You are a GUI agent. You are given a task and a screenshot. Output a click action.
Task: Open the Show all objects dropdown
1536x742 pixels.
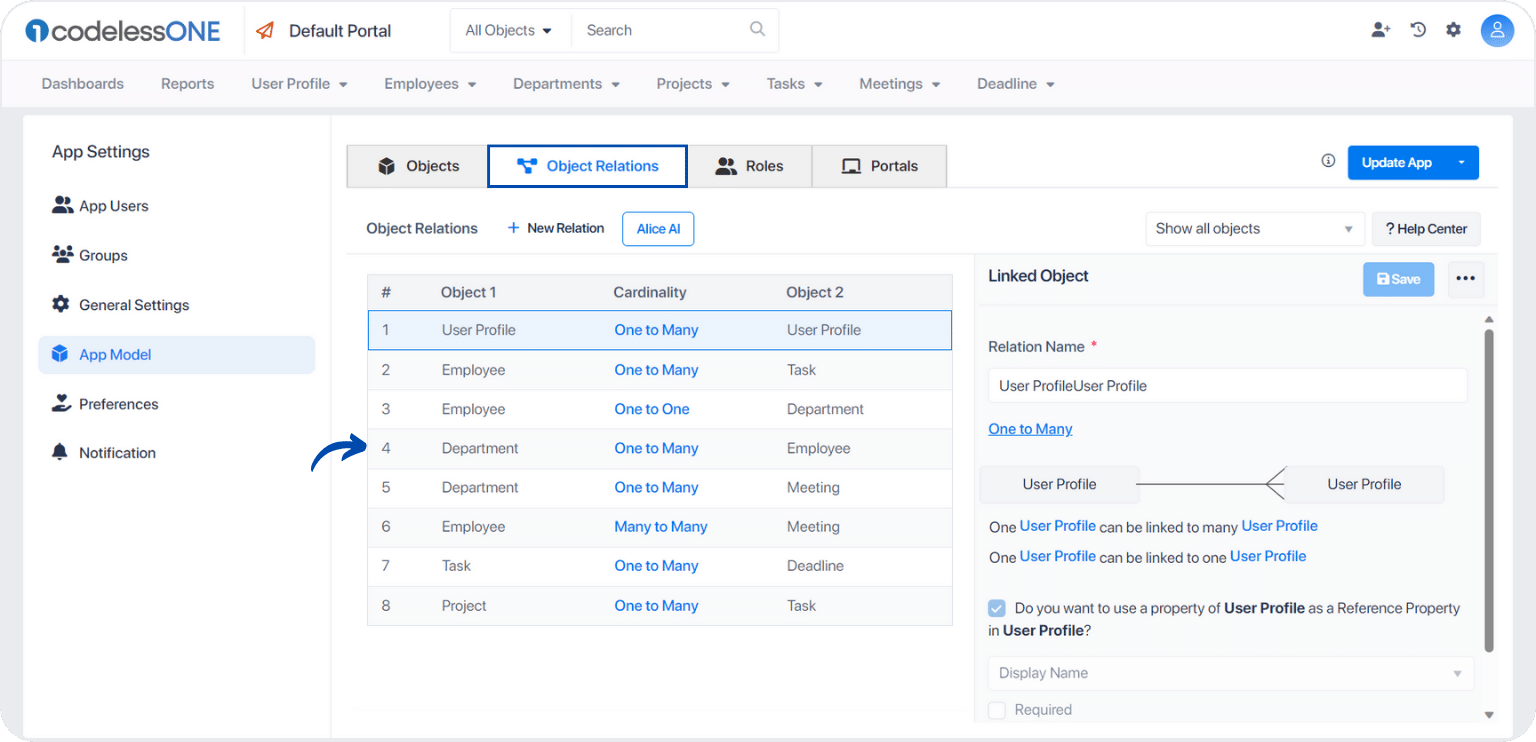(1254, 229)
